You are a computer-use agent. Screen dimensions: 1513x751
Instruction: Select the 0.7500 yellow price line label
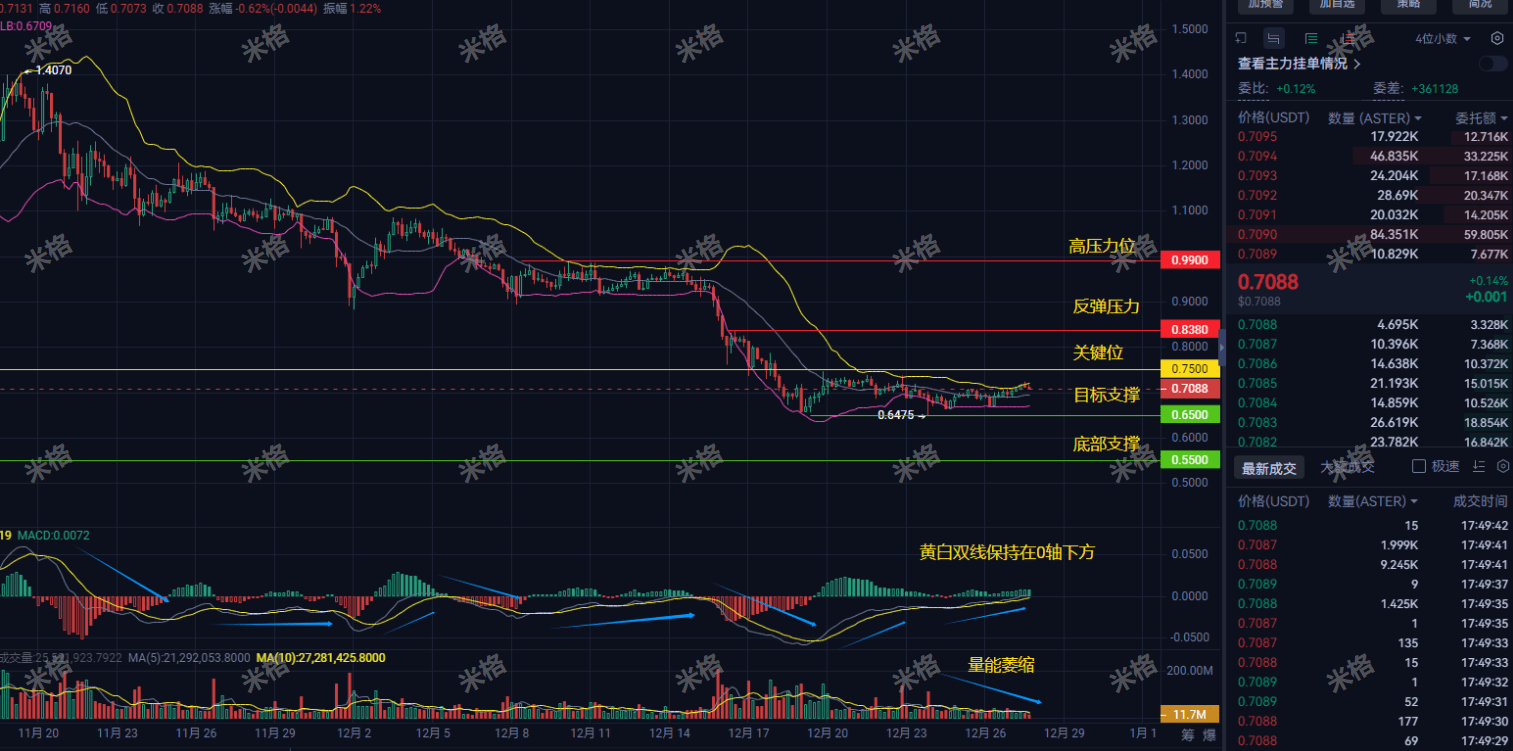pos(1190,369)
